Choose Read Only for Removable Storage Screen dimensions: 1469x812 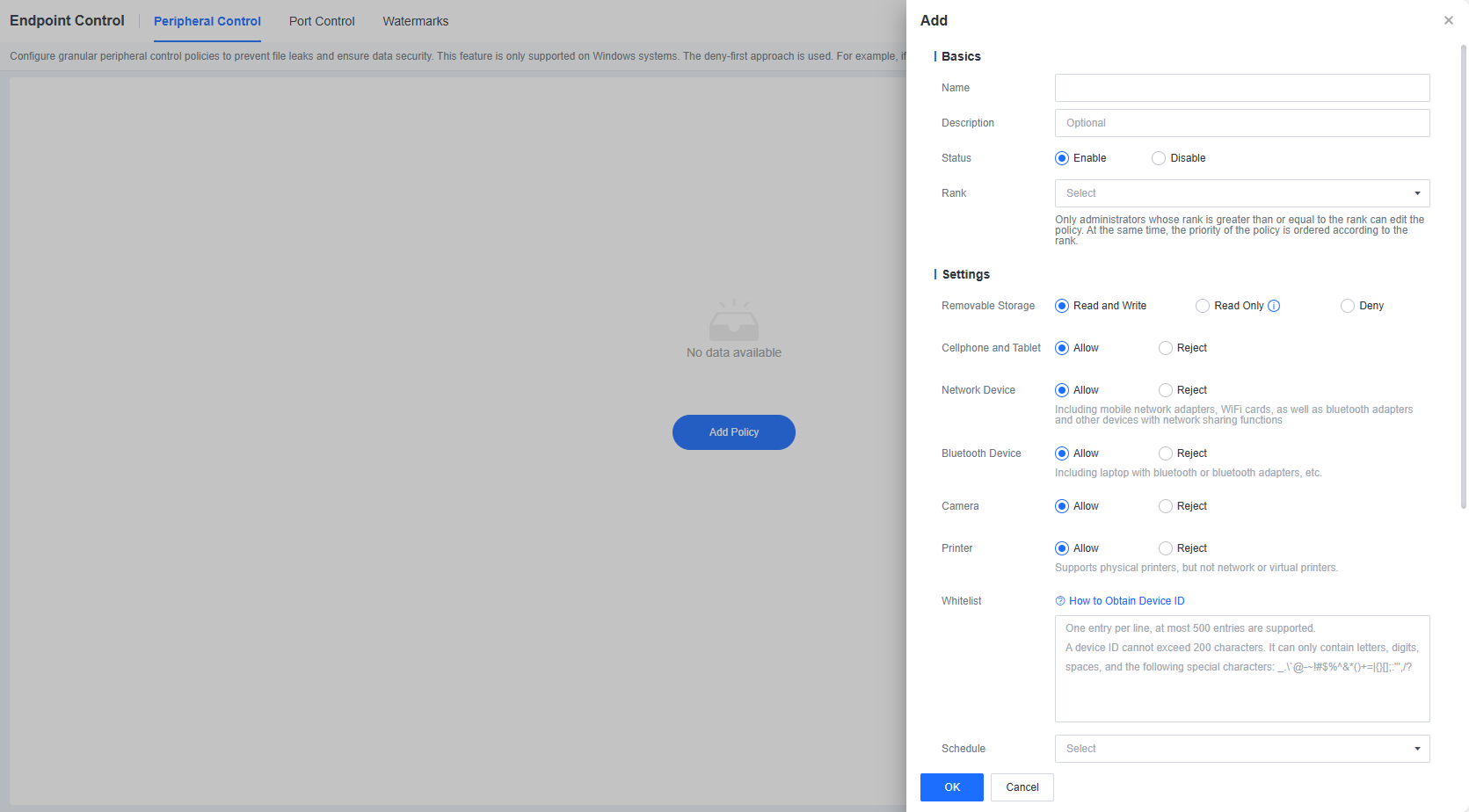(x=1203, y=306)
